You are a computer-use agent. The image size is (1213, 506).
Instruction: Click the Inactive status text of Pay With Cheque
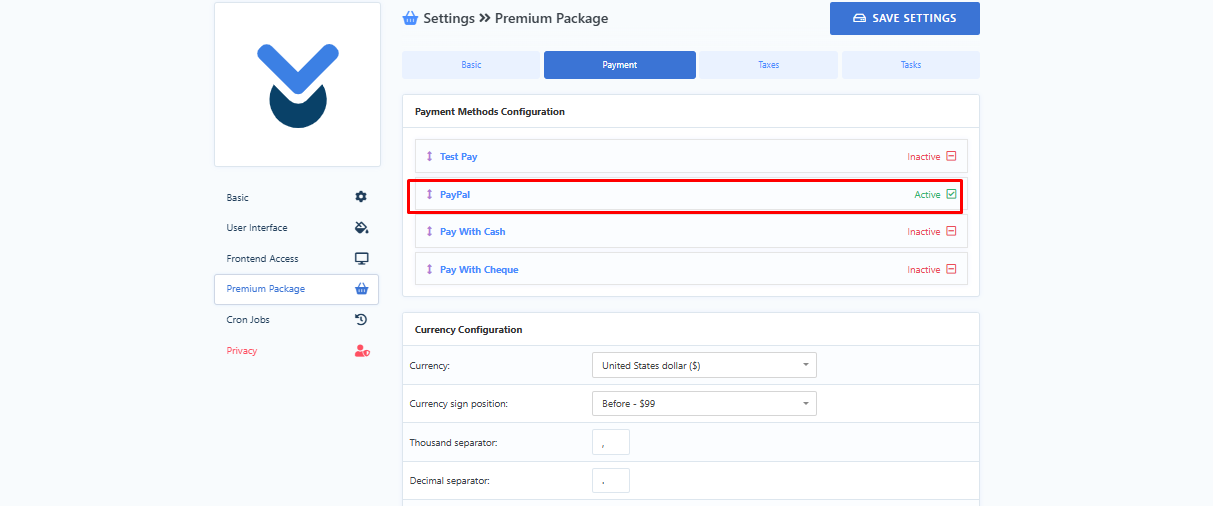924,270
